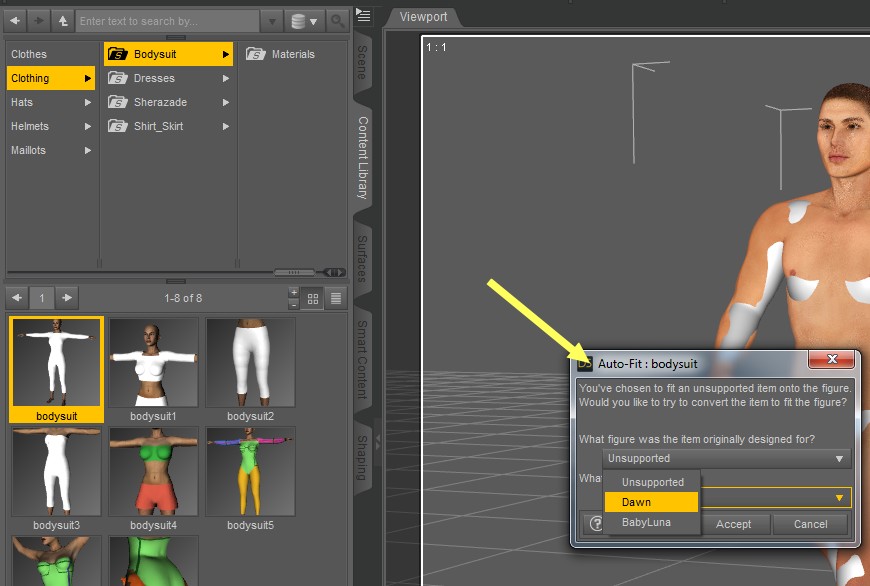870x586 pixels.
Task: Go back using the left arrow in search bar
Action: [x=15, y=21]
